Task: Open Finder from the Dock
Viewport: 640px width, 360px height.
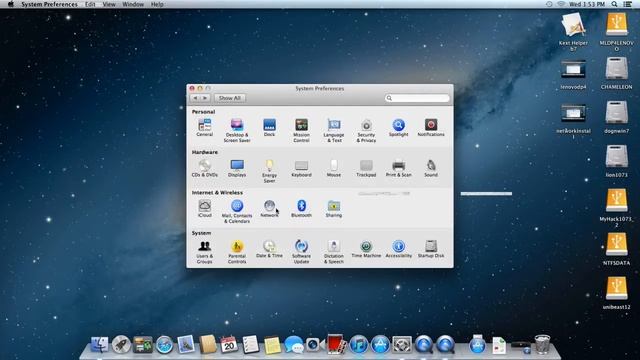Action: (100, 345)
